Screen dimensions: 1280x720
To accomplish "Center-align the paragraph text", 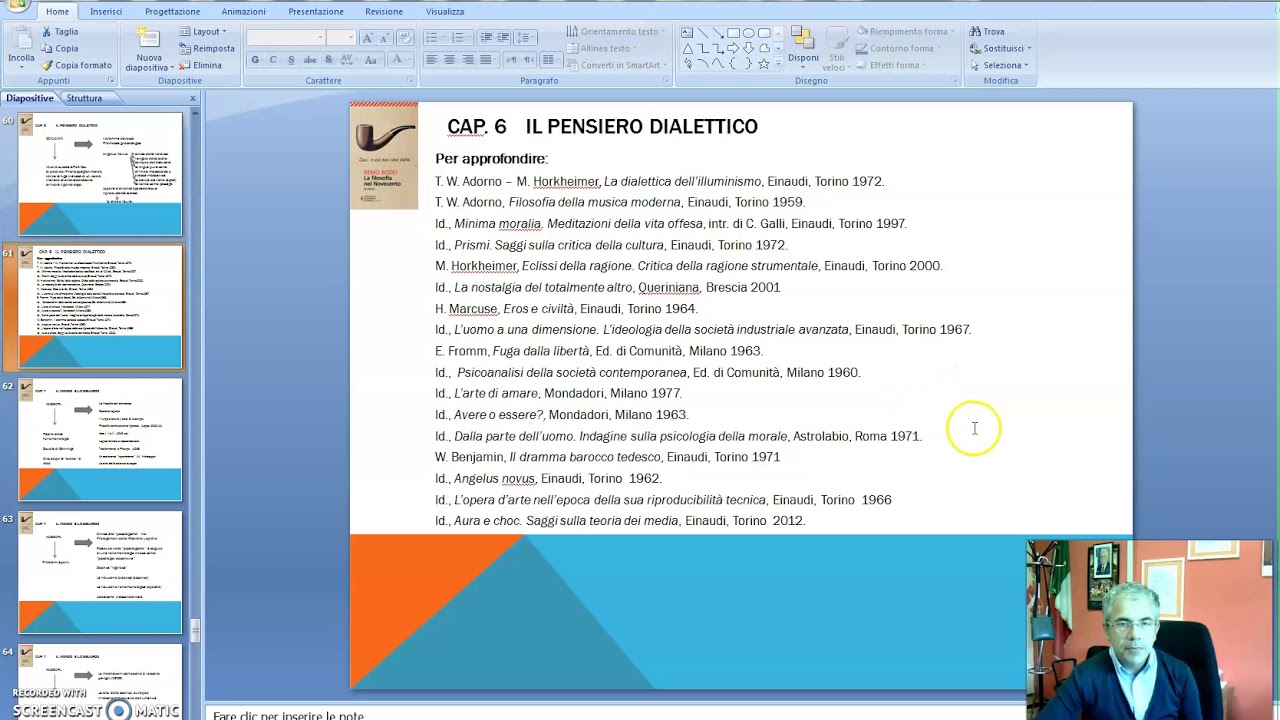I will click(x=450, y=60).
